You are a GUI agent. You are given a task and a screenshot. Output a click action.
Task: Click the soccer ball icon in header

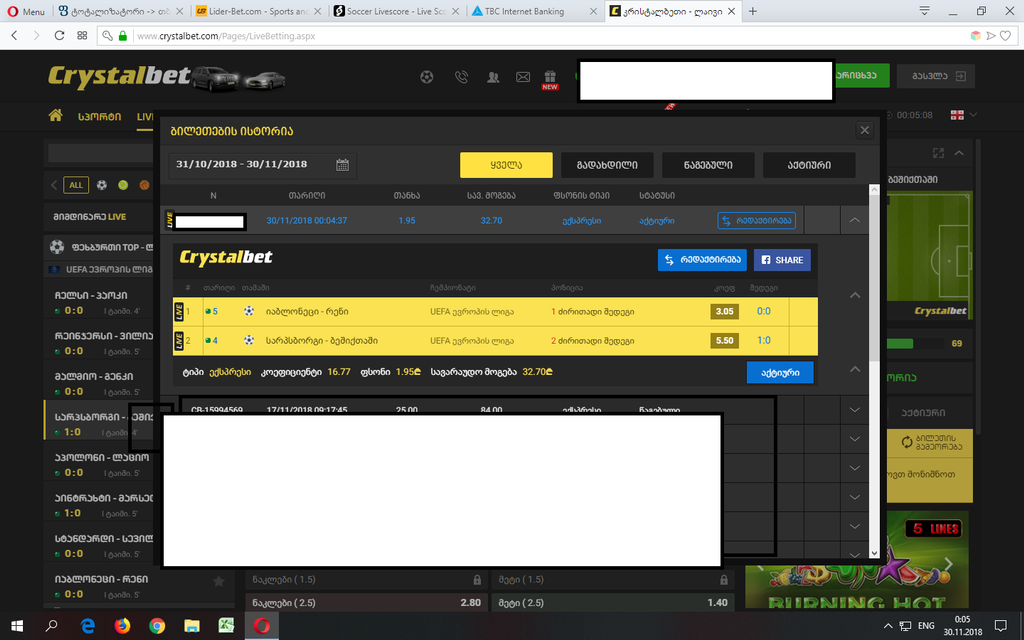[426, 77]
